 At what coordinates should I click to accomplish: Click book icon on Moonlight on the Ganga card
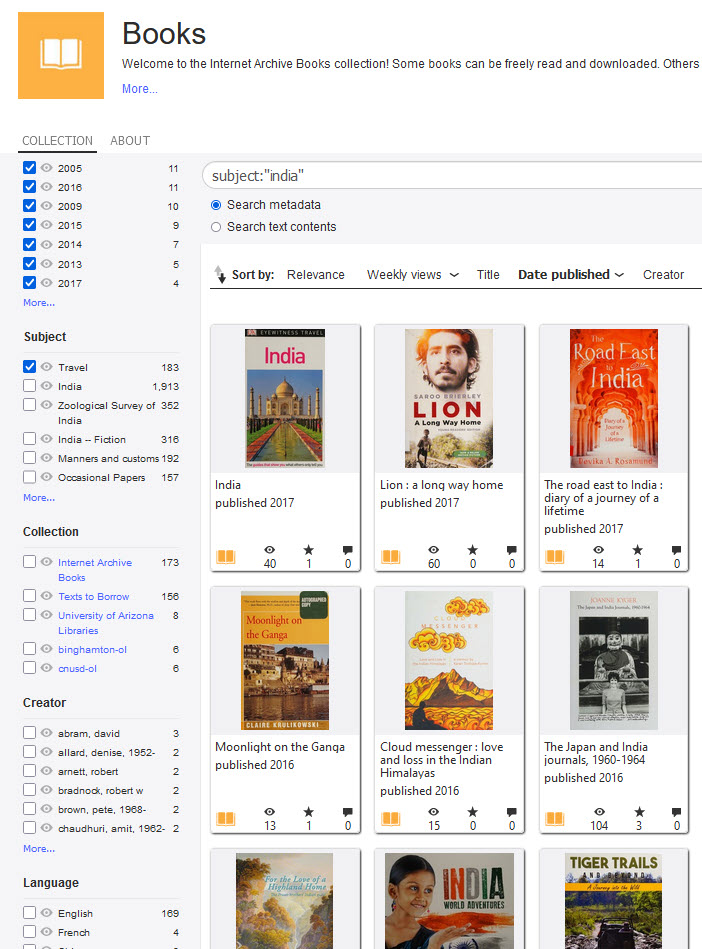[226, 818]
